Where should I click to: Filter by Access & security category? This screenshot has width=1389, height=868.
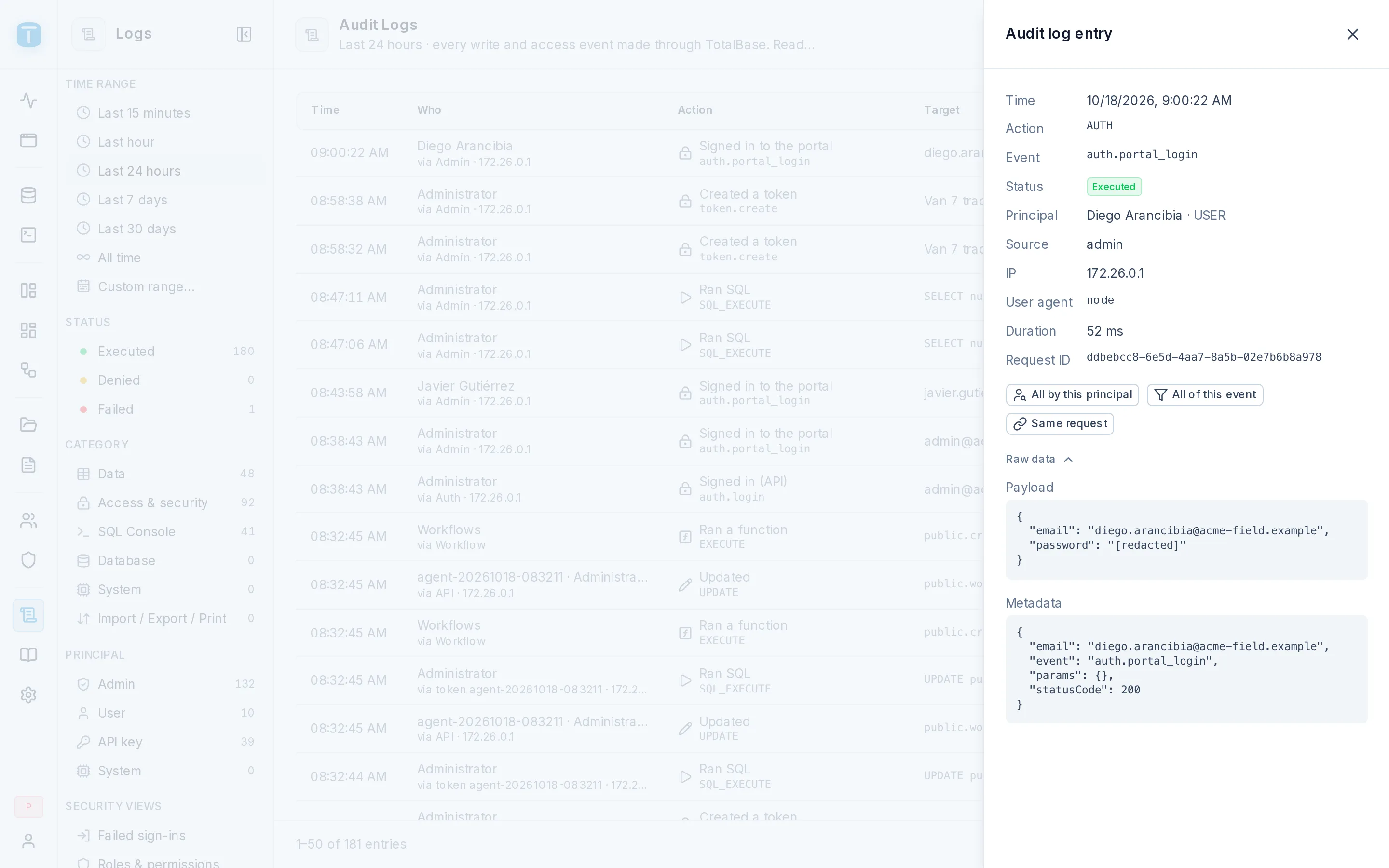[x=166, y=503]
